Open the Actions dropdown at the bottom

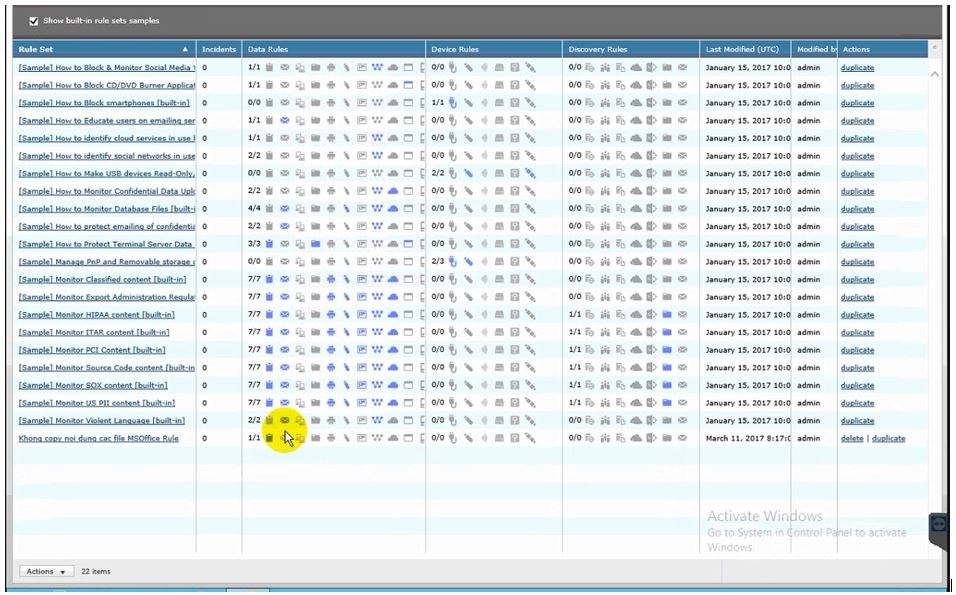click(46, 571)
